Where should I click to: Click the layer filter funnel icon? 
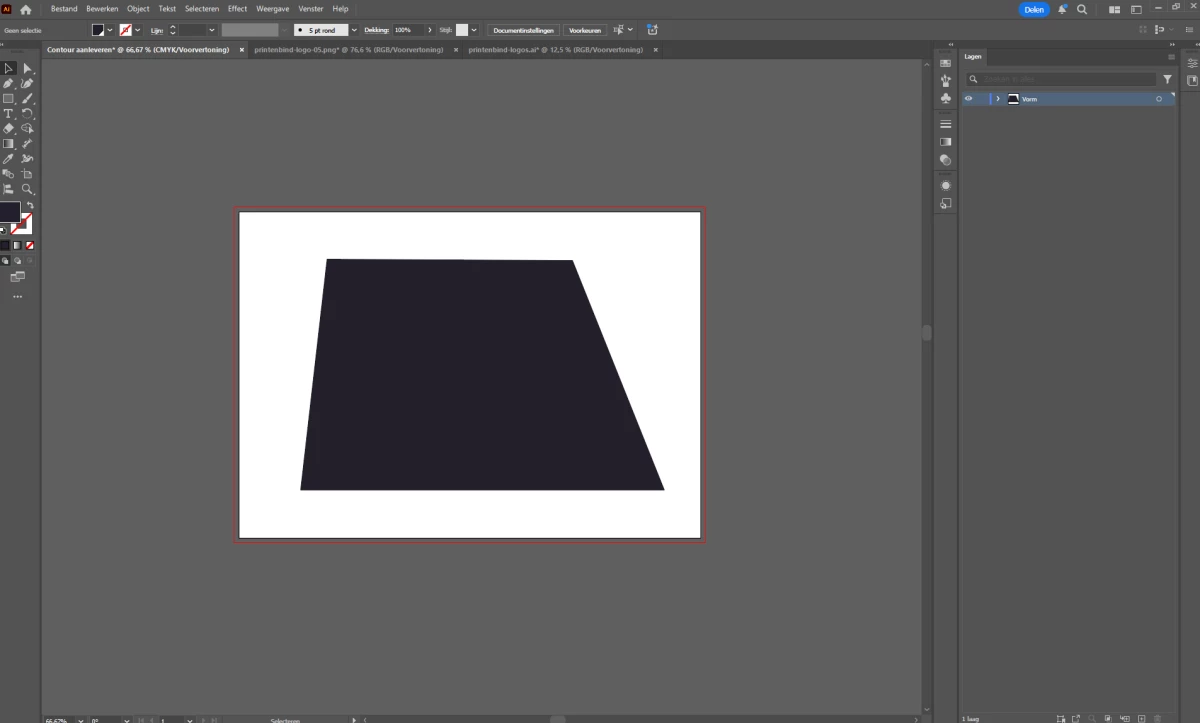pos(1167,79)
